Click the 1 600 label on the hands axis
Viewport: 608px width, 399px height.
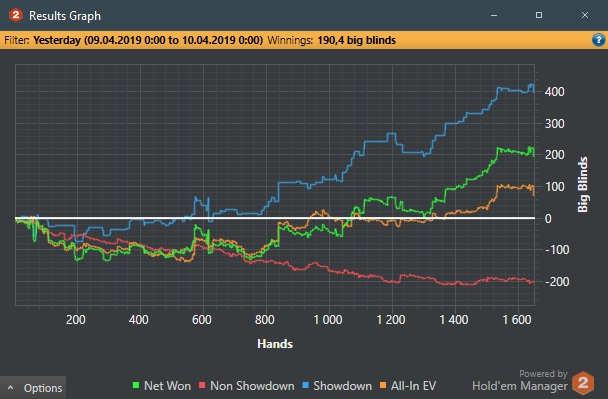click(x=517, y=320)
